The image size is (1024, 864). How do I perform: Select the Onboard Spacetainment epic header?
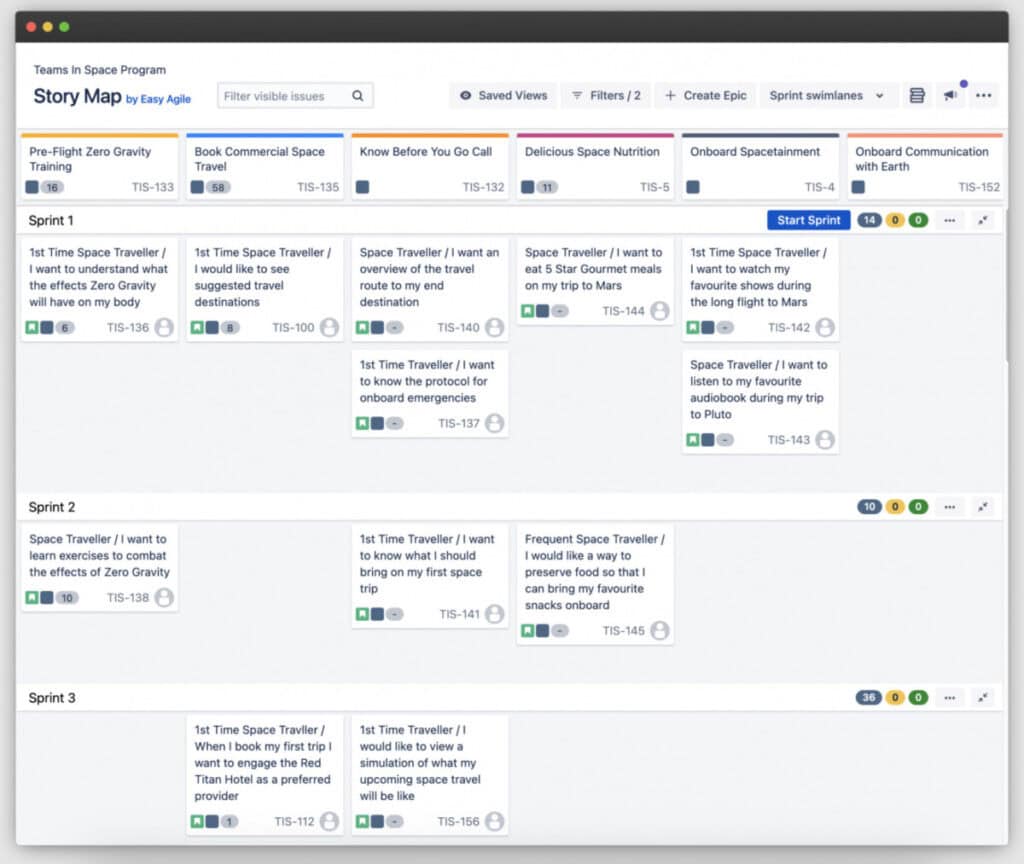click(760, 167)
